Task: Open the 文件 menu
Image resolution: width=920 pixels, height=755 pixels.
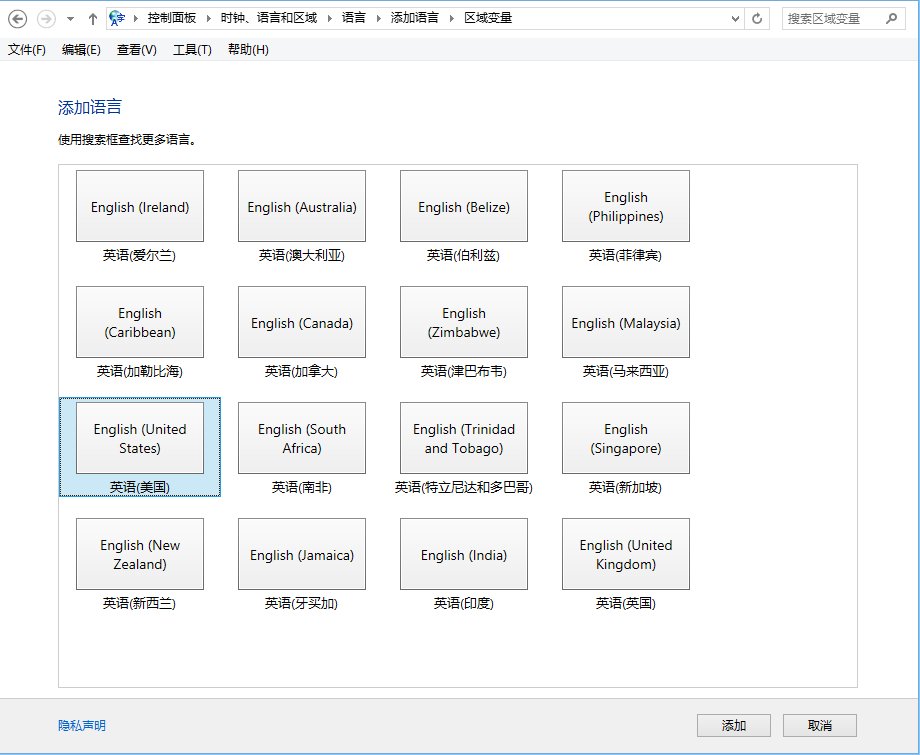Action: click(25, 49)
